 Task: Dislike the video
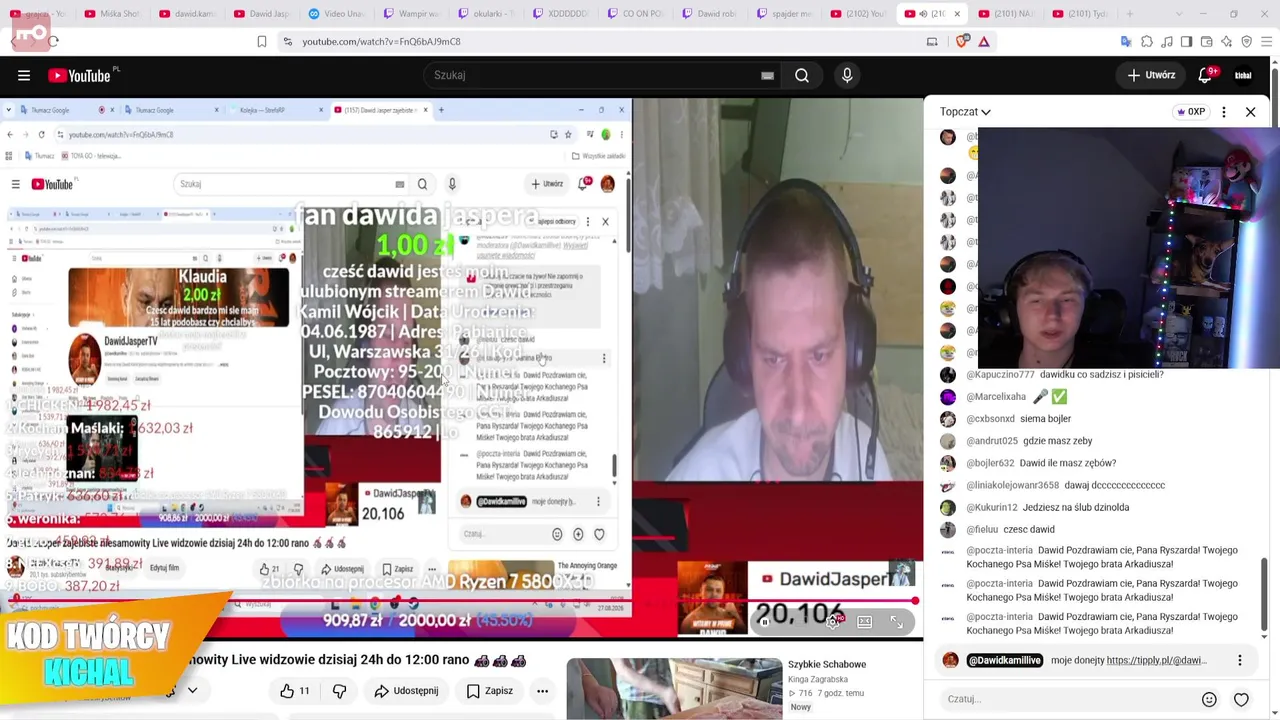click(x=339, y=691)
